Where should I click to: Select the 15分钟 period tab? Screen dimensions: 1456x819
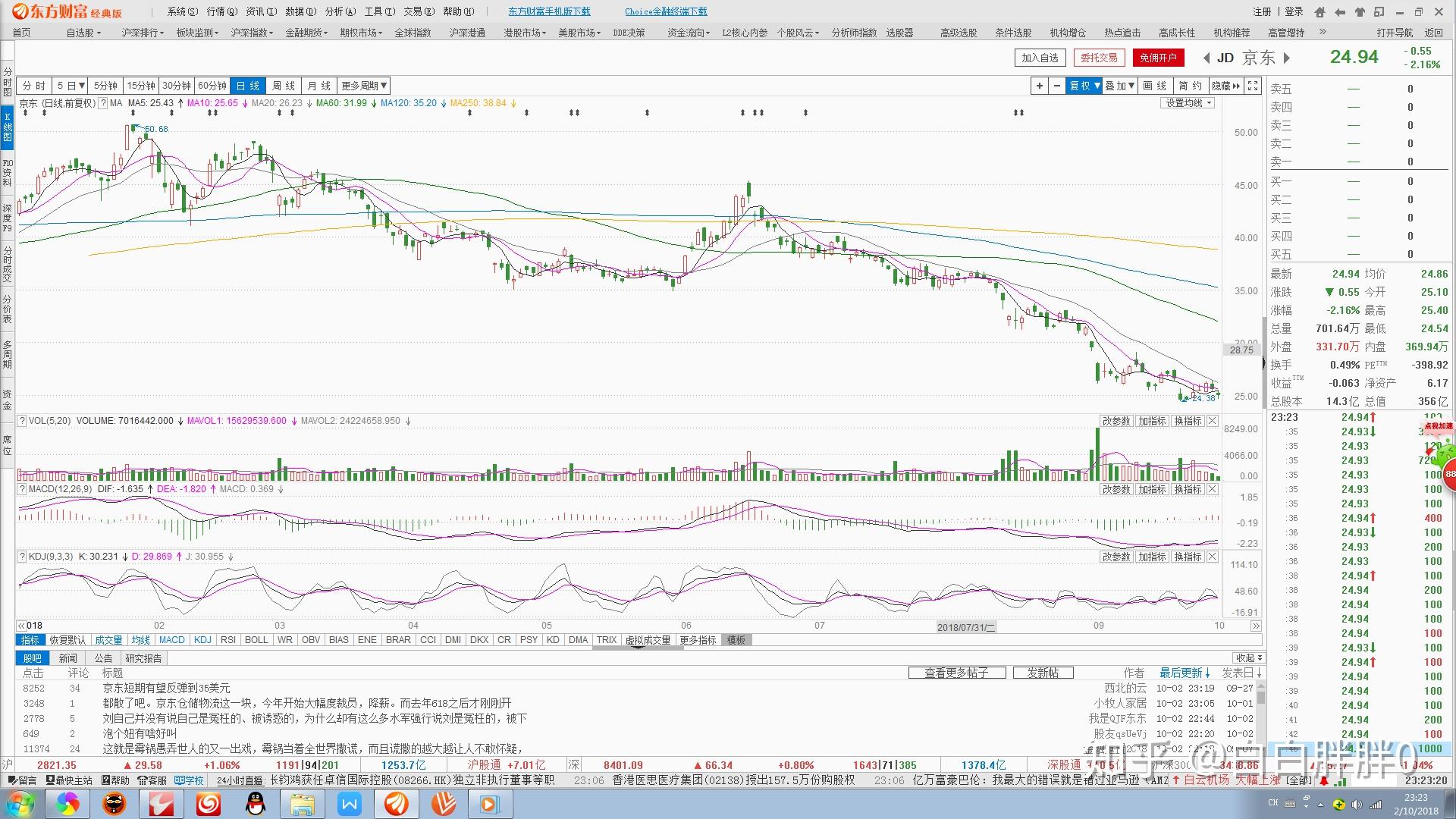click(x=141, y=86)
